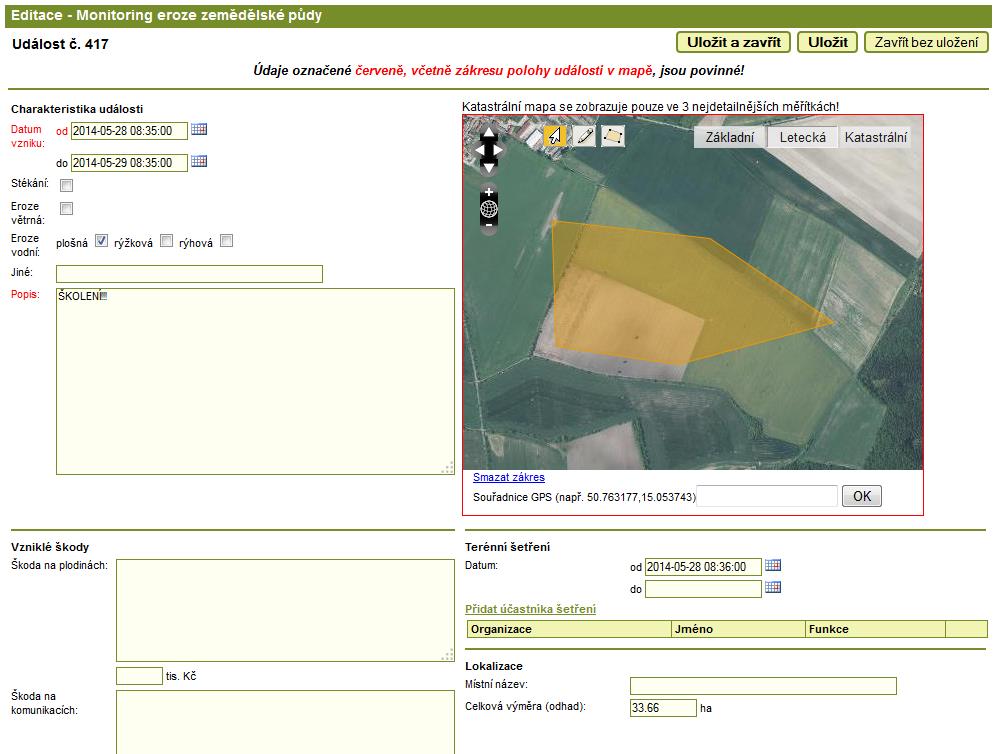999x754 pixels.
Task: Click into Škoda na komunikacích text area
Action: pos(285,722)
